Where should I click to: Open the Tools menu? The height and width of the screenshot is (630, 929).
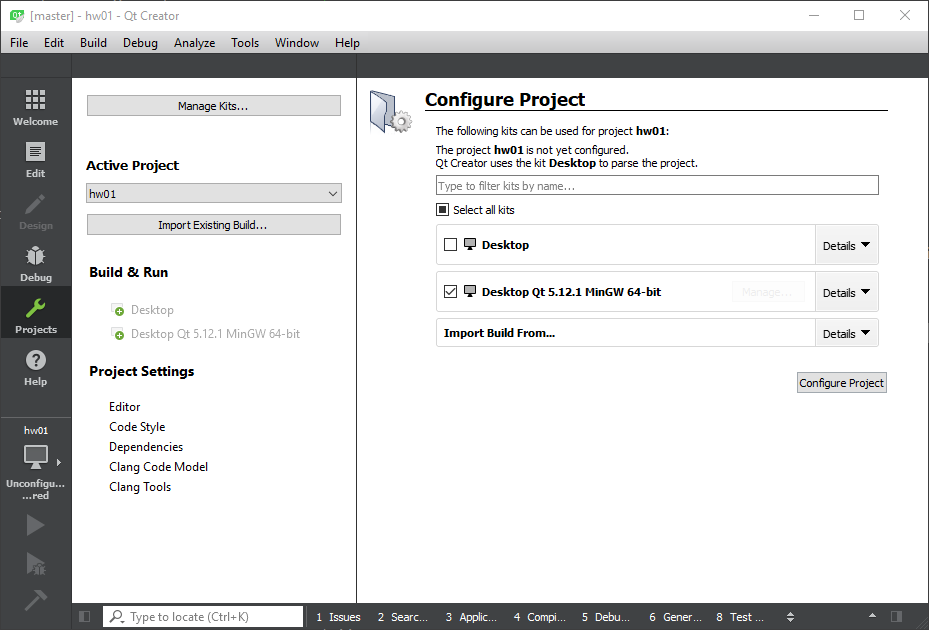[245, 43]
